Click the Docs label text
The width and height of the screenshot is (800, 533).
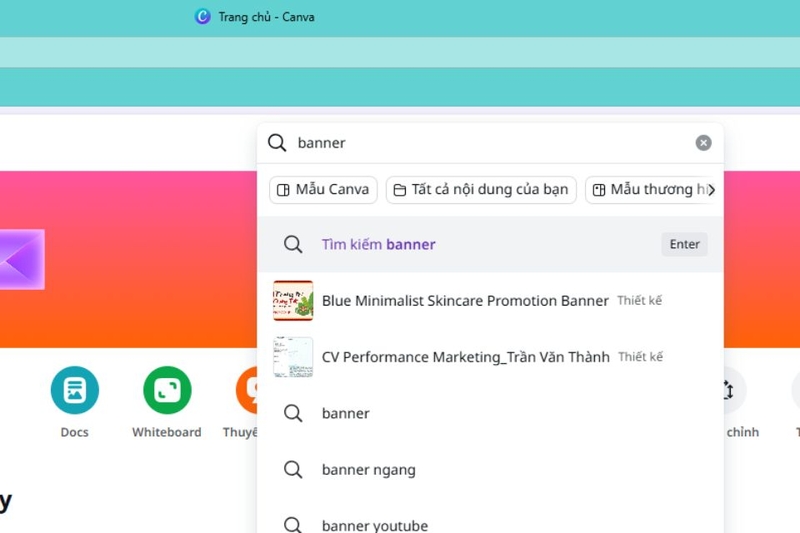74,432
